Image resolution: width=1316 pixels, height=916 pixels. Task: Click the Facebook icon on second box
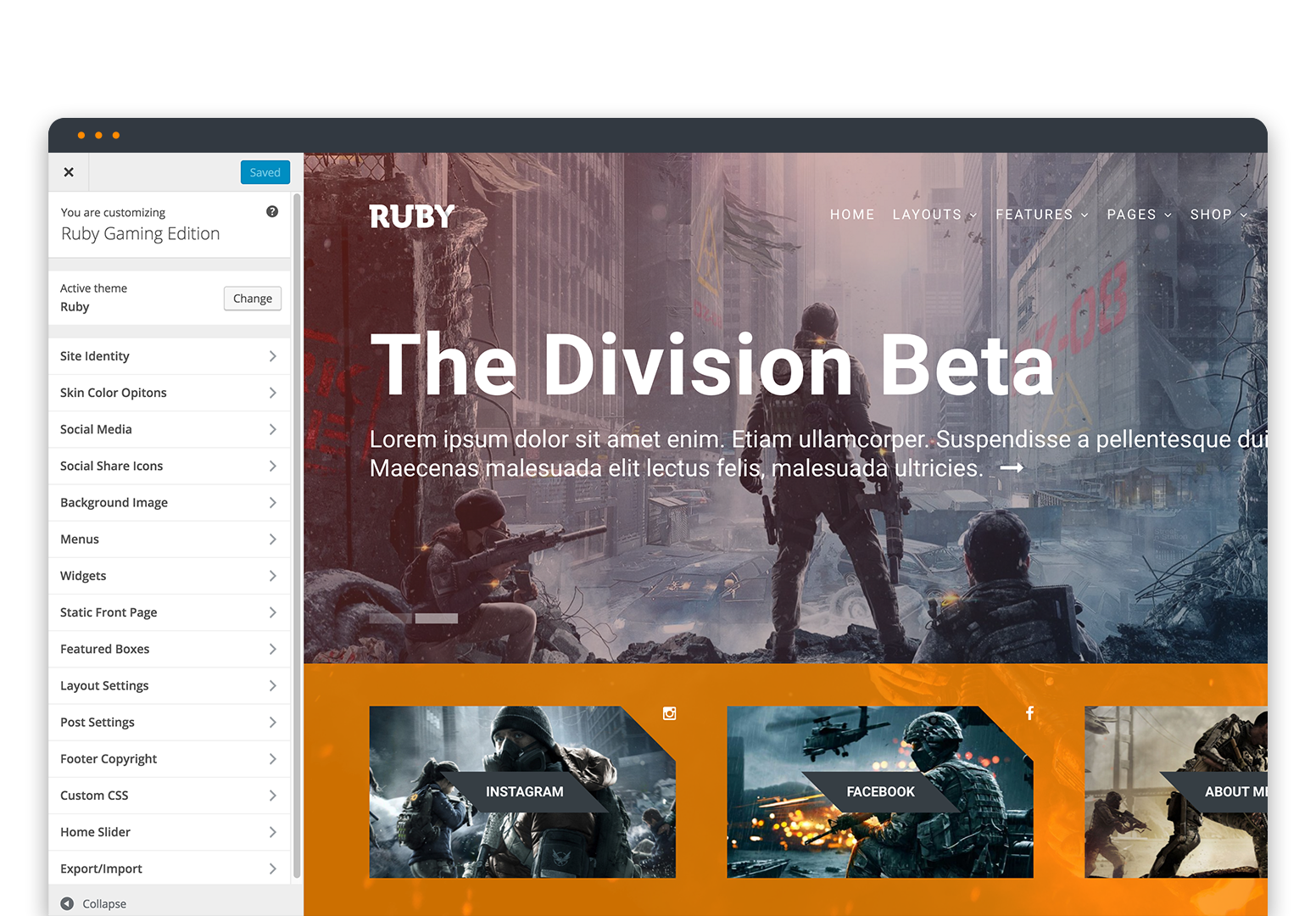pyautogui.click(x=1029, y=713)
